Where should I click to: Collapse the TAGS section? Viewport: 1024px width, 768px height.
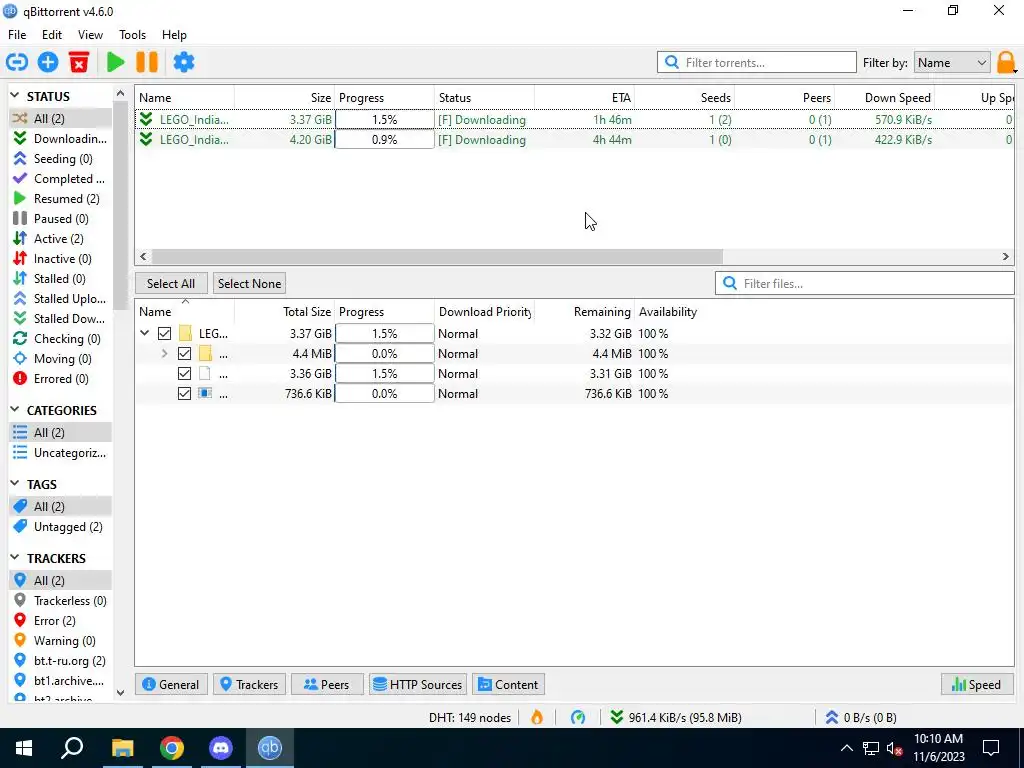tap(15, 484)
